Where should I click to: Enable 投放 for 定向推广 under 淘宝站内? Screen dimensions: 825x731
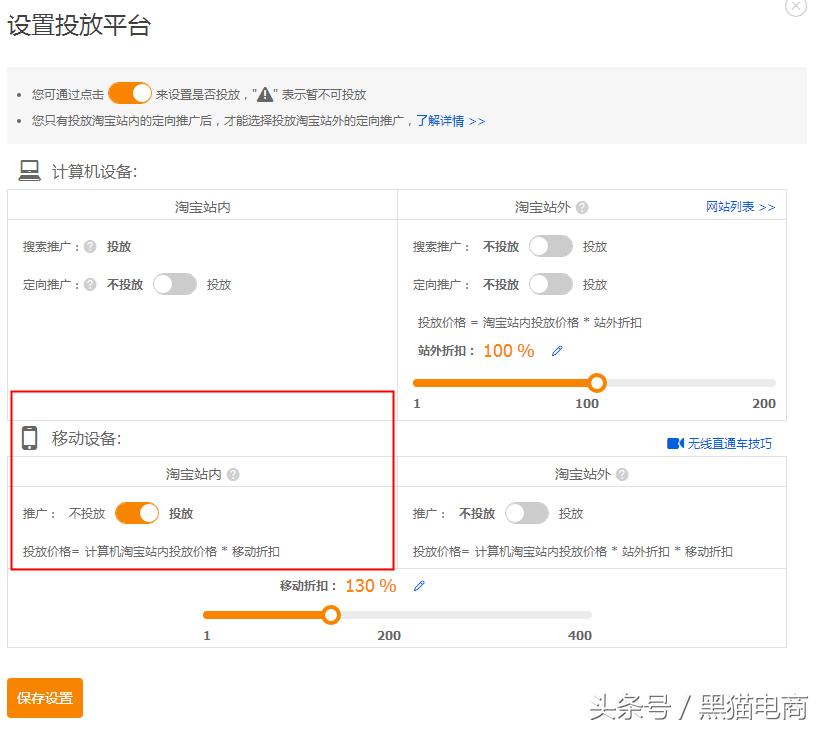coord(175,284)
